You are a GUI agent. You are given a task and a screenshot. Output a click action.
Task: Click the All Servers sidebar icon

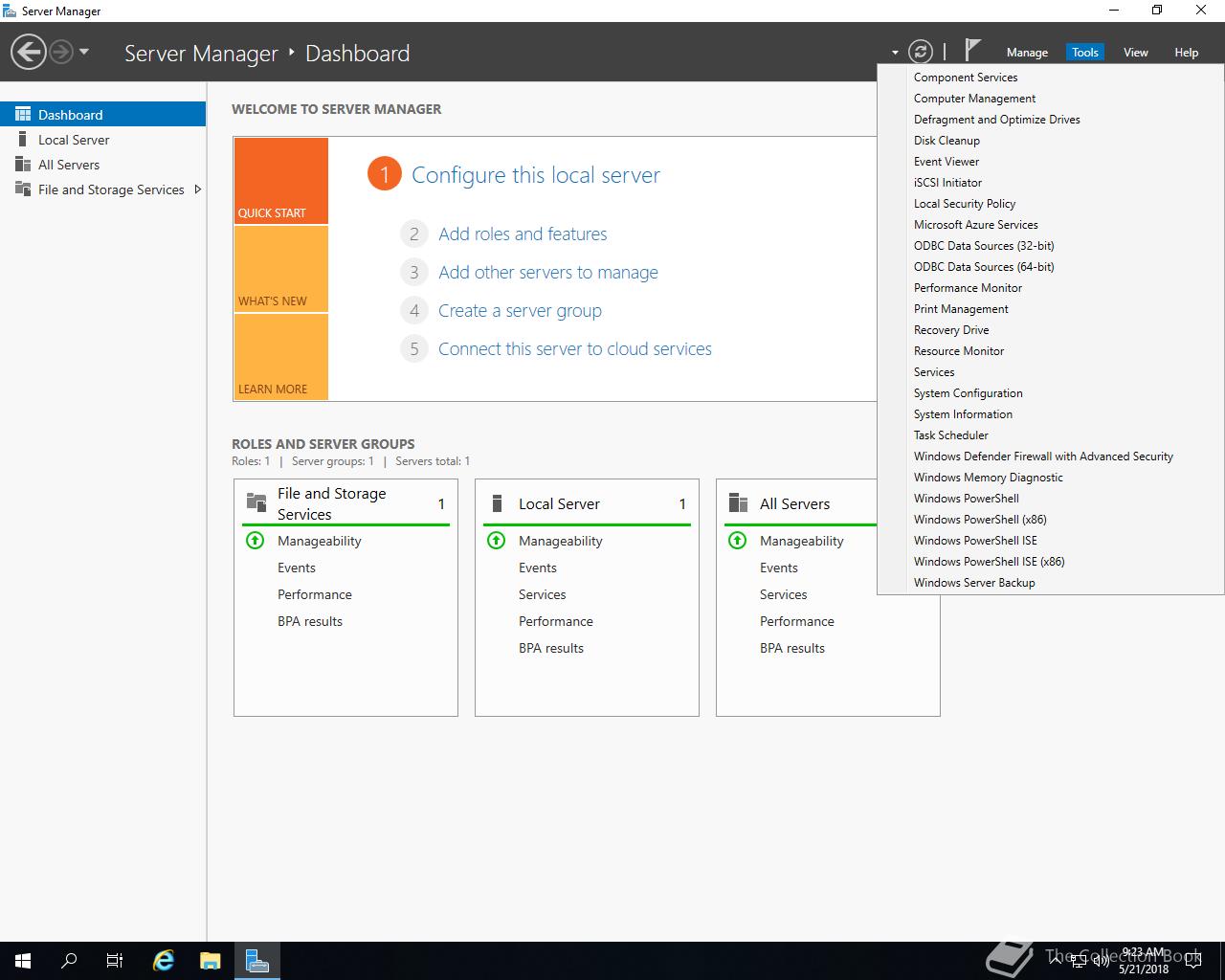click(23, 165)
